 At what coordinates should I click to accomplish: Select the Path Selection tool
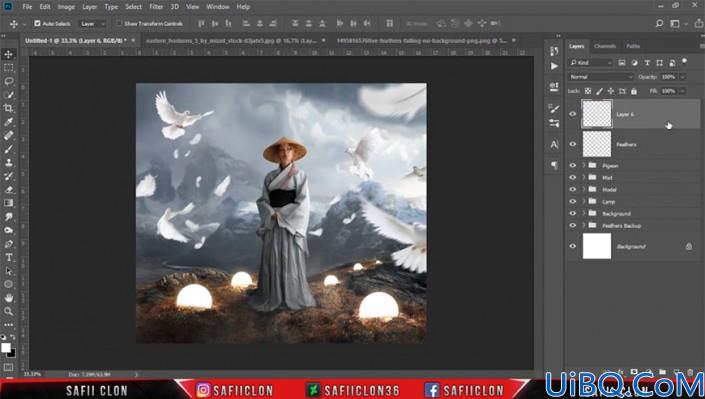click(9, 271)
